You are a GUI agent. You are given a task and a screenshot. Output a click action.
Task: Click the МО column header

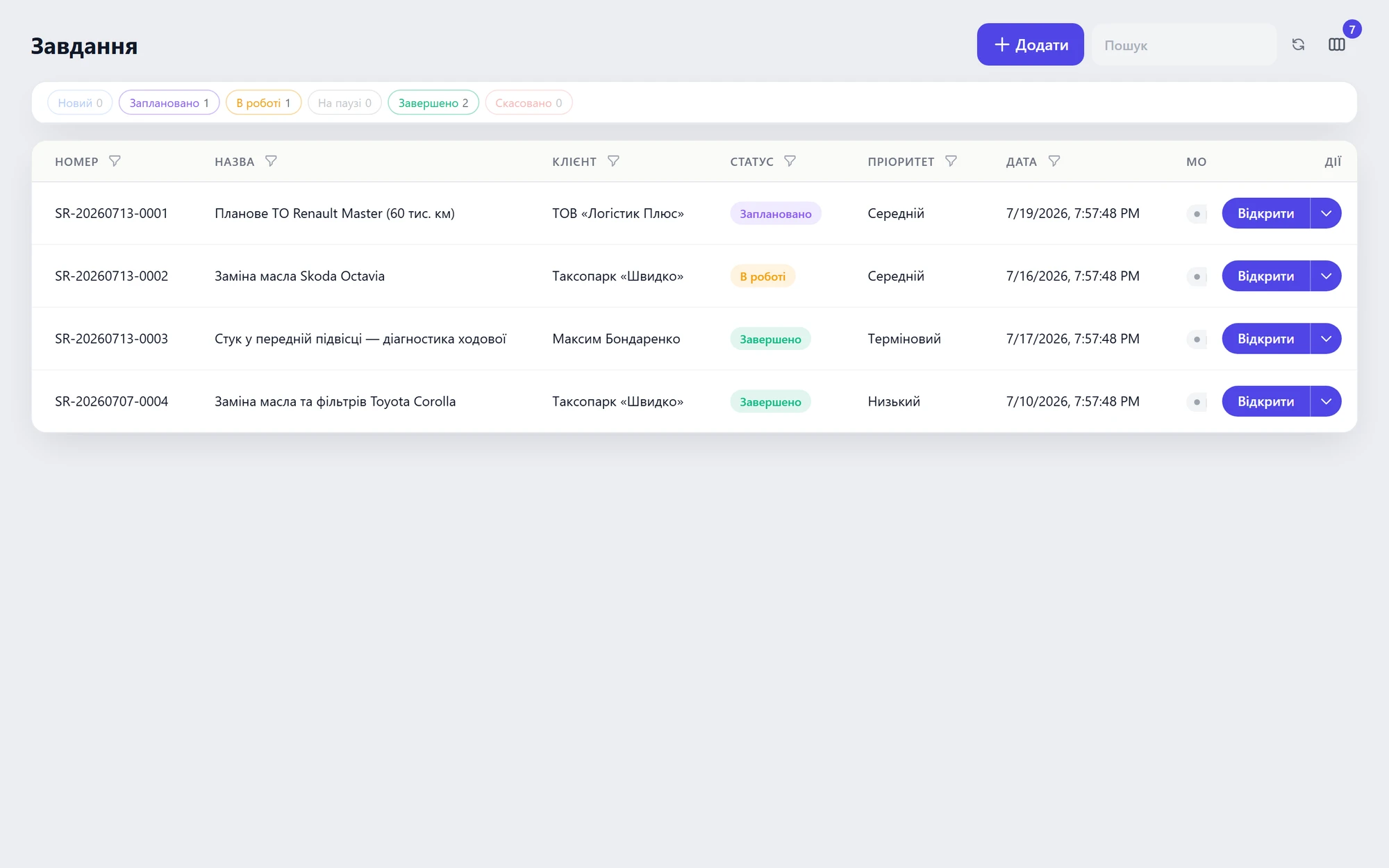click(1196, 162)
